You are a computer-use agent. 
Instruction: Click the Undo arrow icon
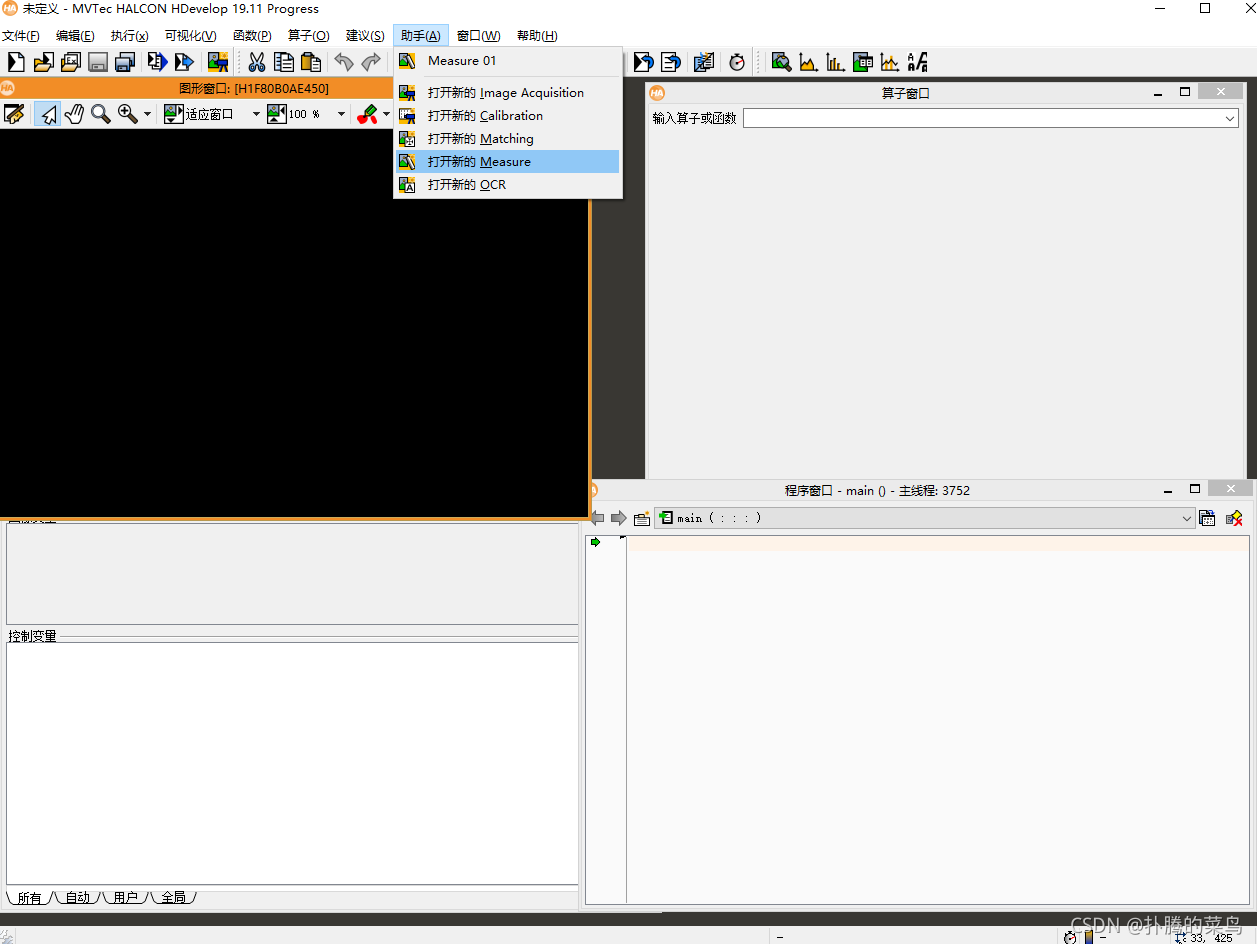[344, 62]
